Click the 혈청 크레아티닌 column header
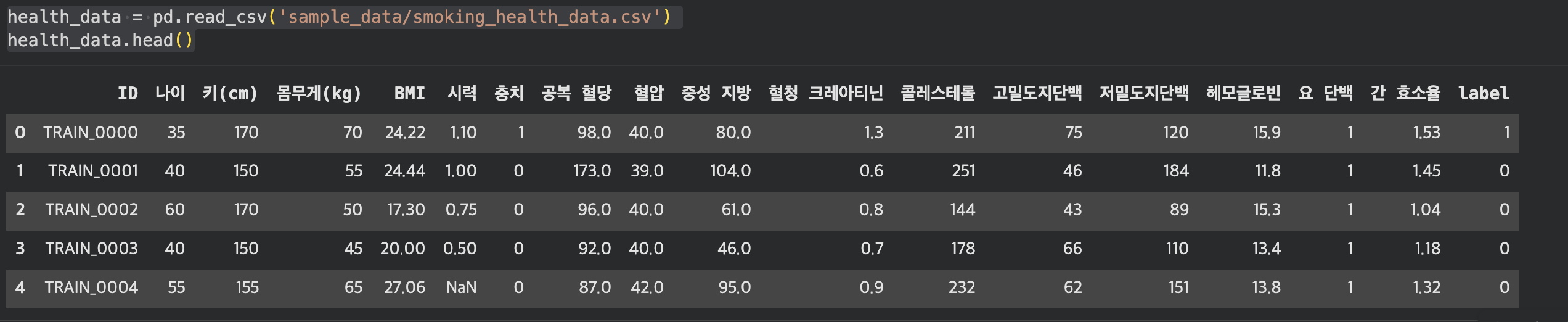 (x=826, y=93)
